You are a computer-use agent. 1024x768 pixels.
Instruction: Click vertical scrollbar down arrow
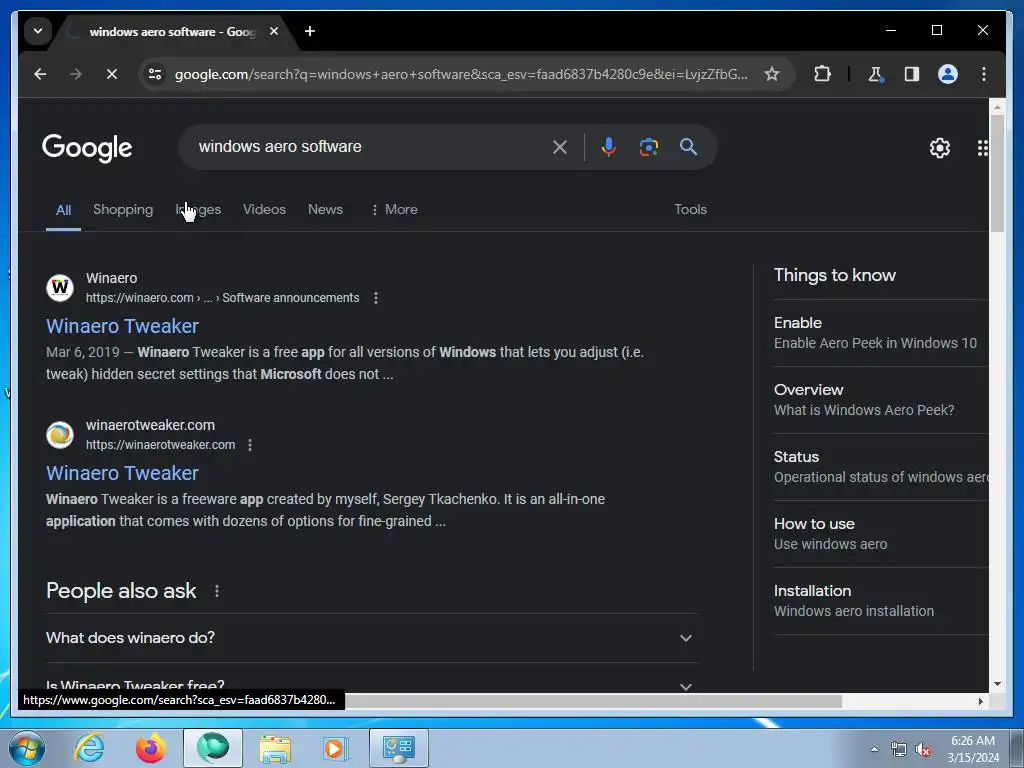[997, 684]
